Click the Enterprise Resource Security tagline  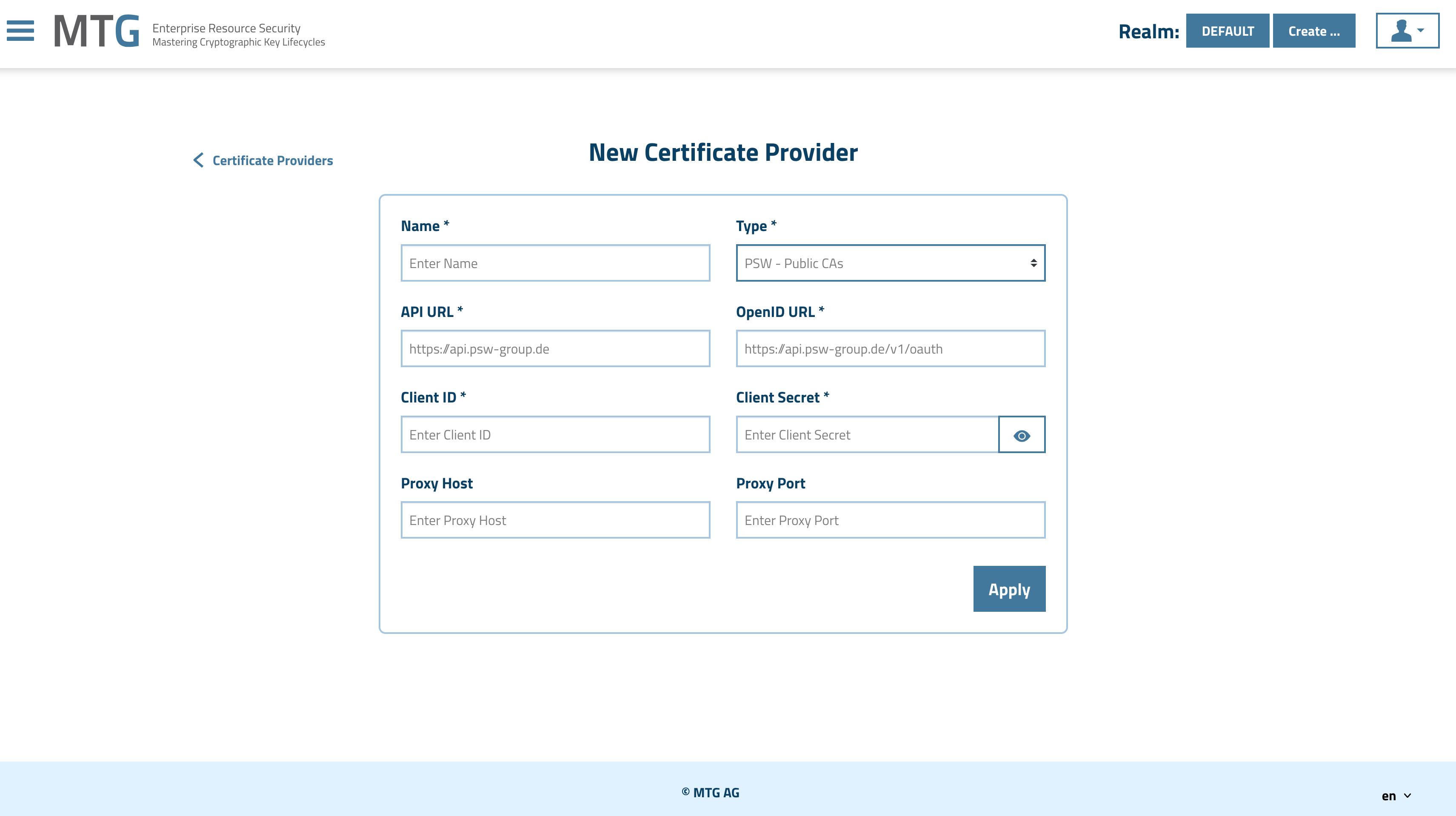point(226,28)
